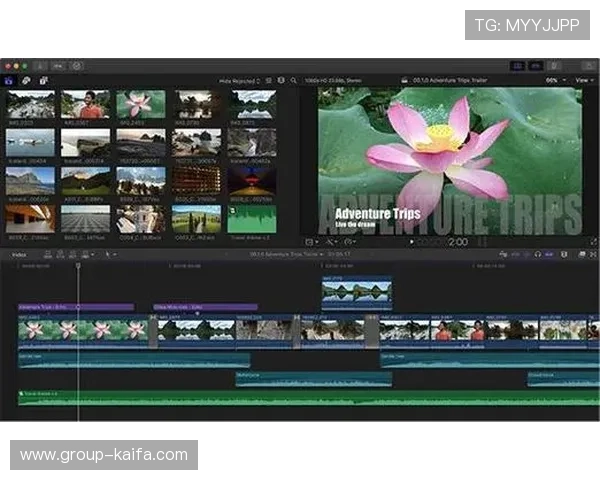The height and width of the screenshot is (480, 600).
Task: Toggle the timeline panel visibility button
Action: [x=534, y=65]
